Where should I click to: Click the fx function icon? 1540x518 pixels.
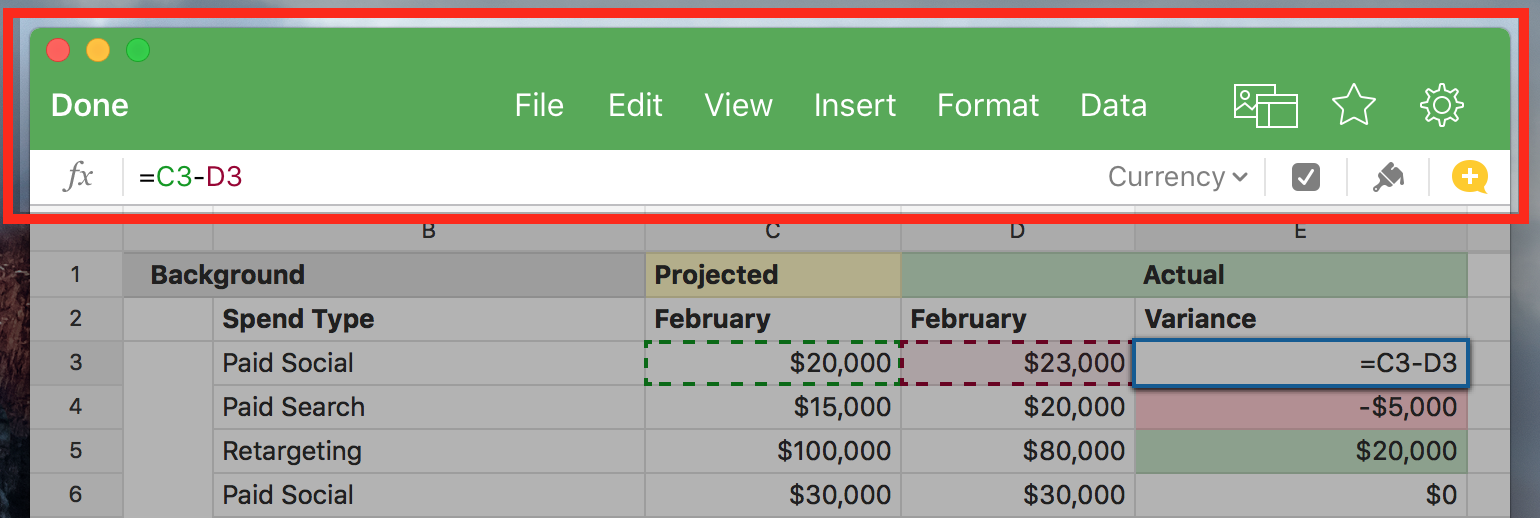point(78,177)
